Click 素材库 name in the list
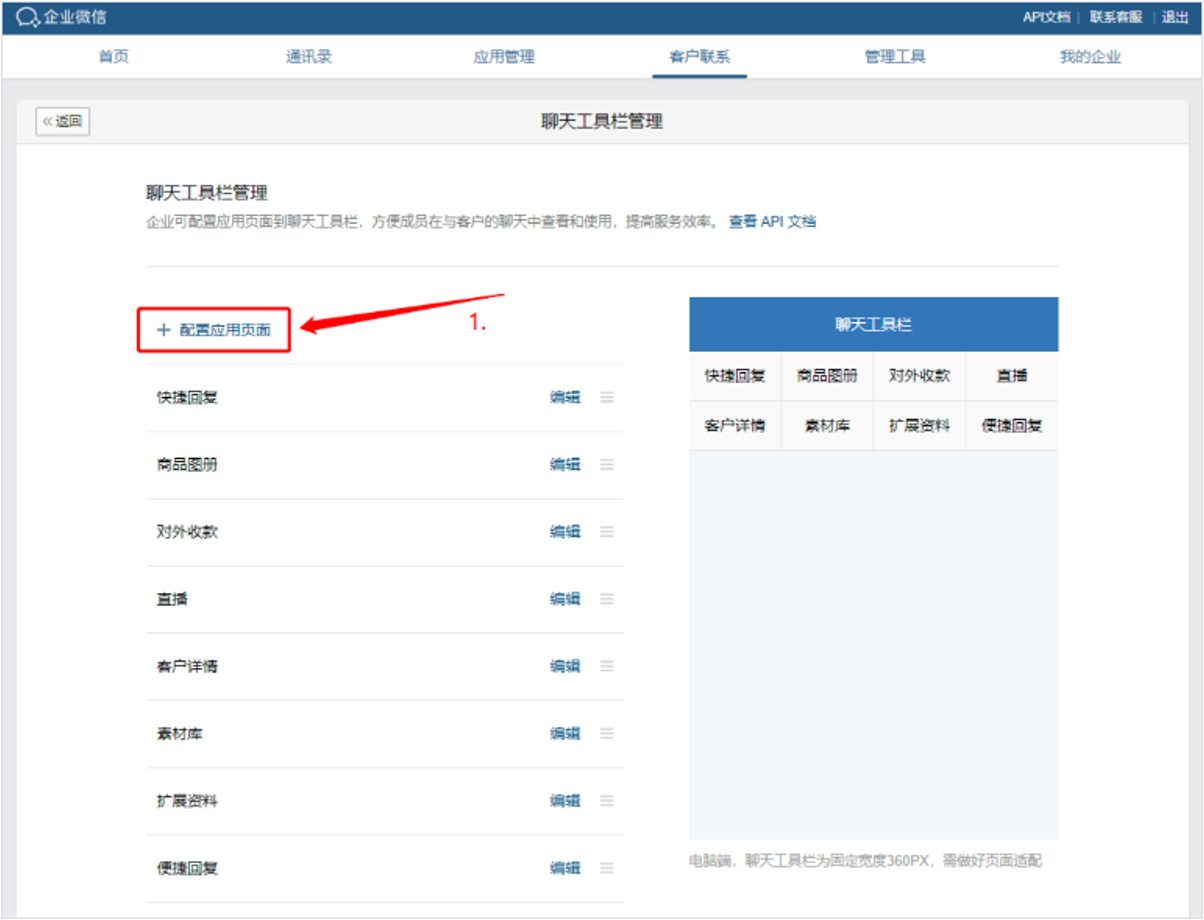Screen dimensions: 1204x920 point(180,733)
